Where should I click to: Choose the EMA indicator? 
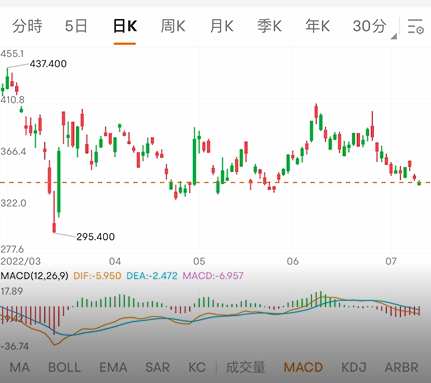(x=113, y=367)
